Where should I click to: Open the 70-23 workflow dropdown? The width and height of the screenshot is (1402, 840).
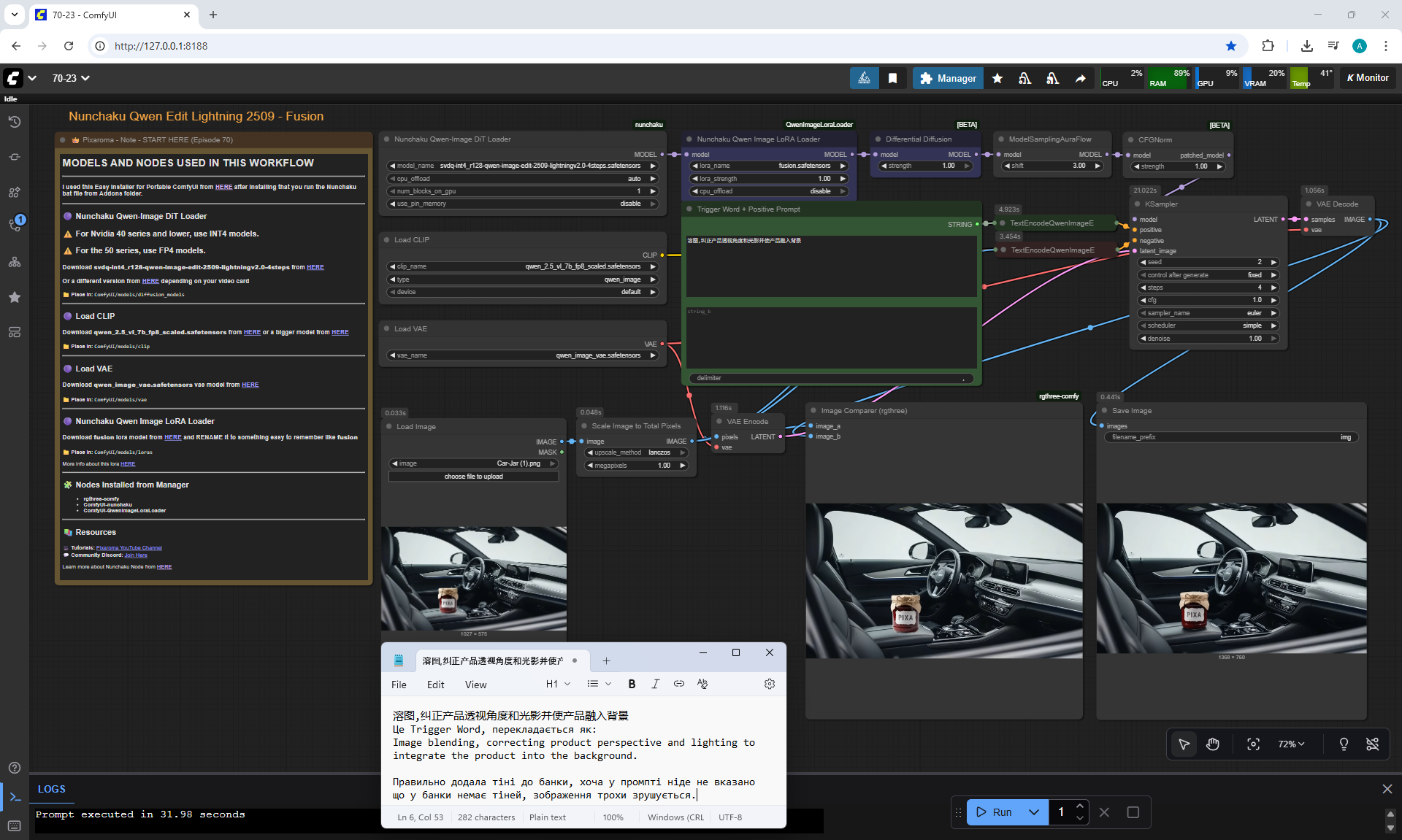pyautogui.click(x=71, y=78)
